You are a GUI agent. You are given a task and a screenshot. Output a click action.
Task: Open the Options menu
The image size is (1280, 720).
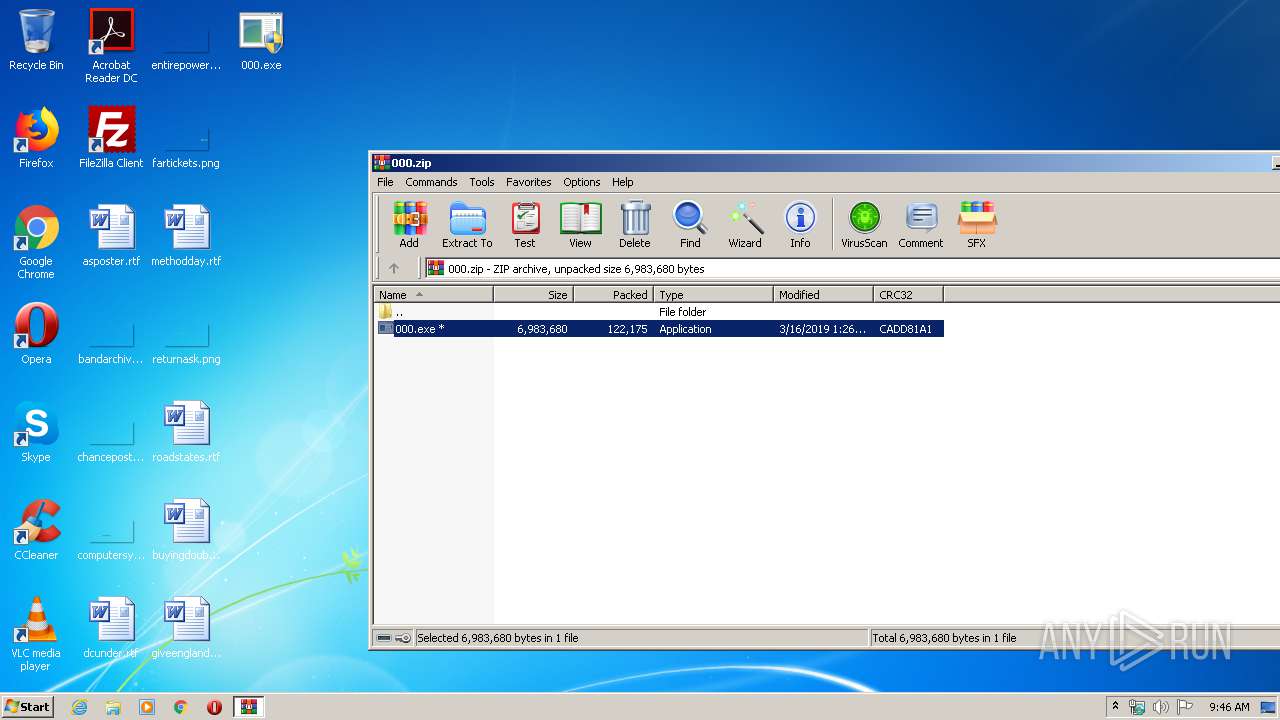coord(581,182)
